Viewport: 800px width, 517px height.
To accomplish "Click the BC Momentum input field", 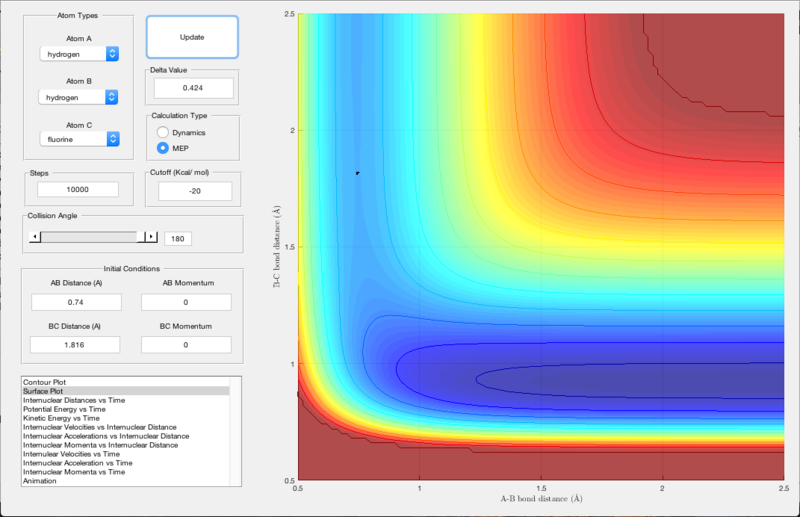I will tap(186, 344).
